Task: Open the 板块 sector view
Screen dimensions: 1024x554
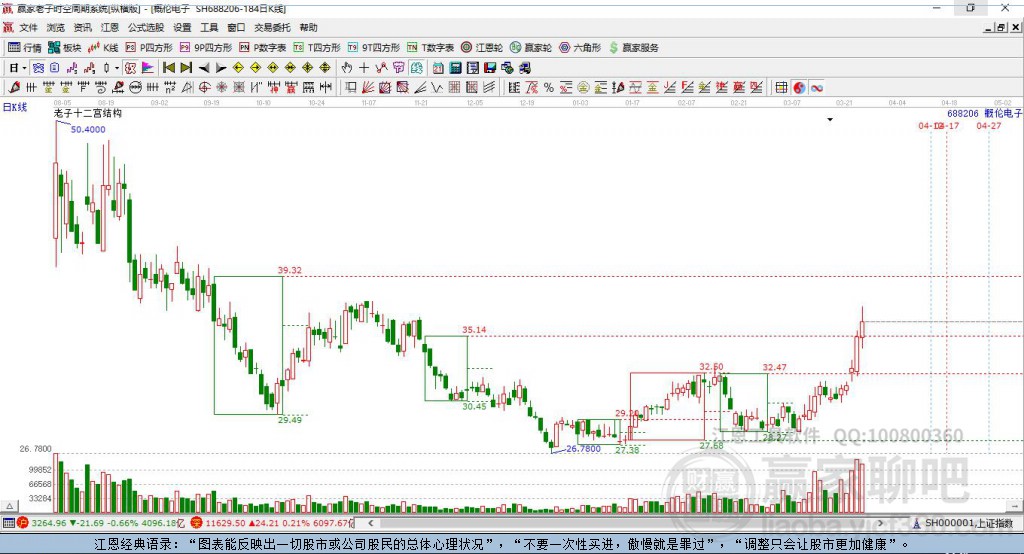Action: (x=64, y=48)
